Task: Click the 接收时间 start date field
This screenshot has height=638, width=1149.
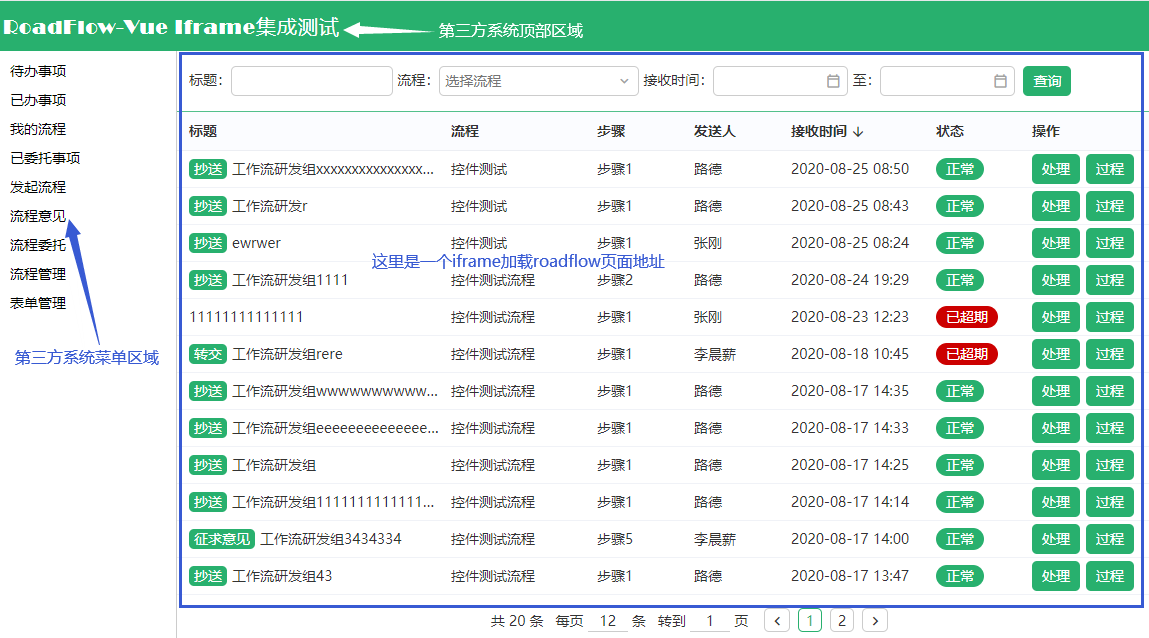Action: coord(780,81)
